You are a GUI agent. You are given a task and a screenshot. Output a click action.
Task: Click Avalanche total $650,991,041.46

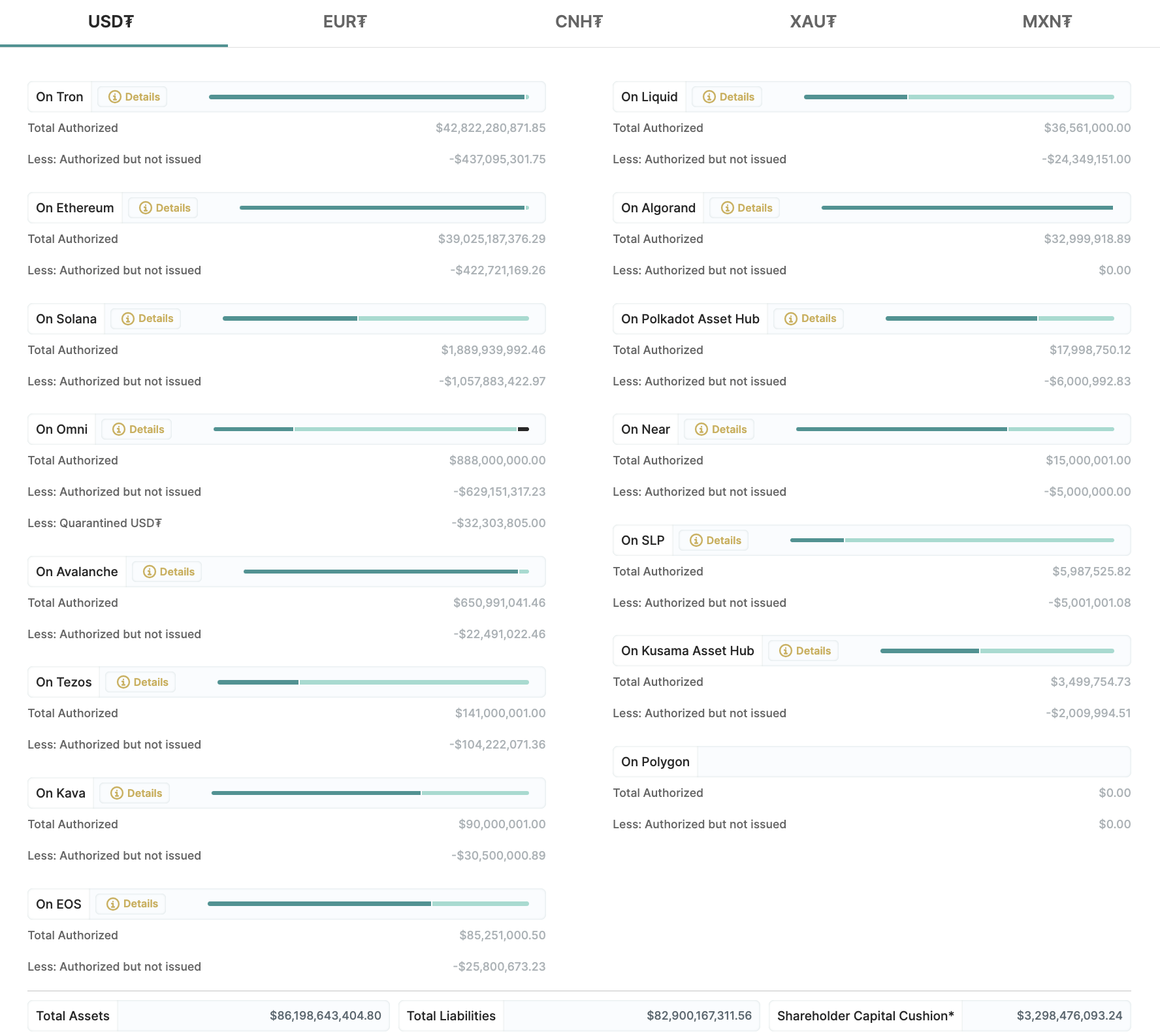coord(500,603)
